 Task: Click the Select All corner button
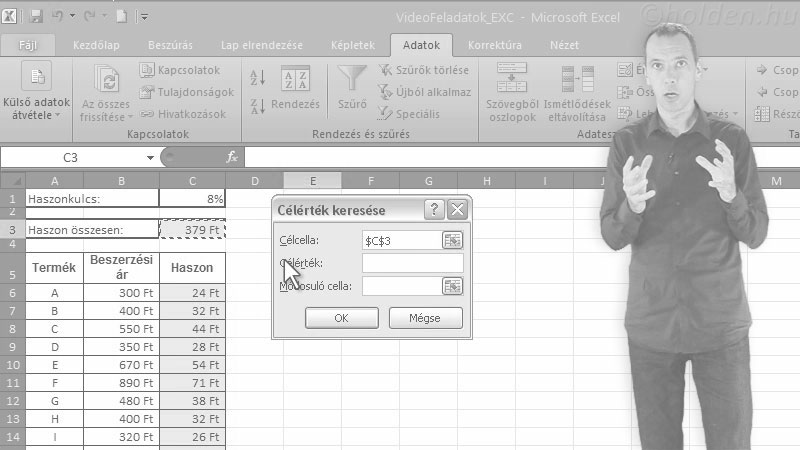point(13,181)
